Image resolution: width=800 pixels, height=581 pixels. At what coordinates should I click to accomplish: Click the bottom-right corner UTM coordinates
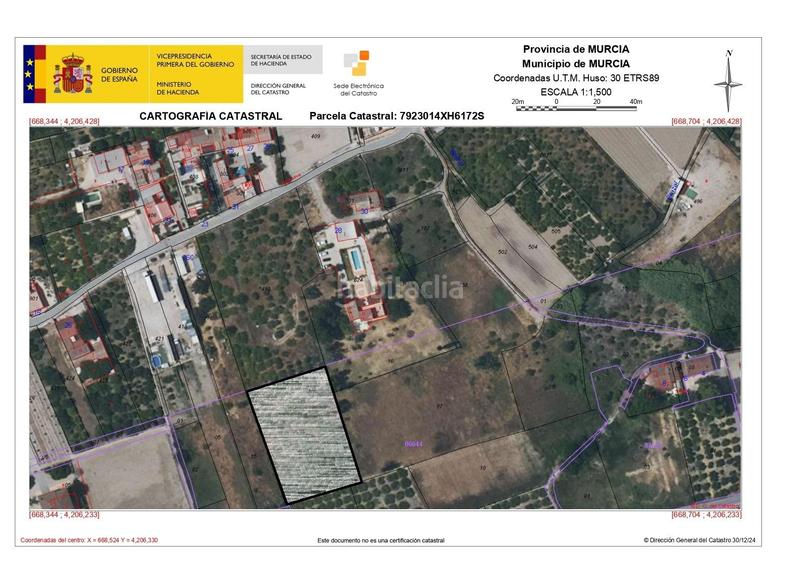tap(706, 514)
